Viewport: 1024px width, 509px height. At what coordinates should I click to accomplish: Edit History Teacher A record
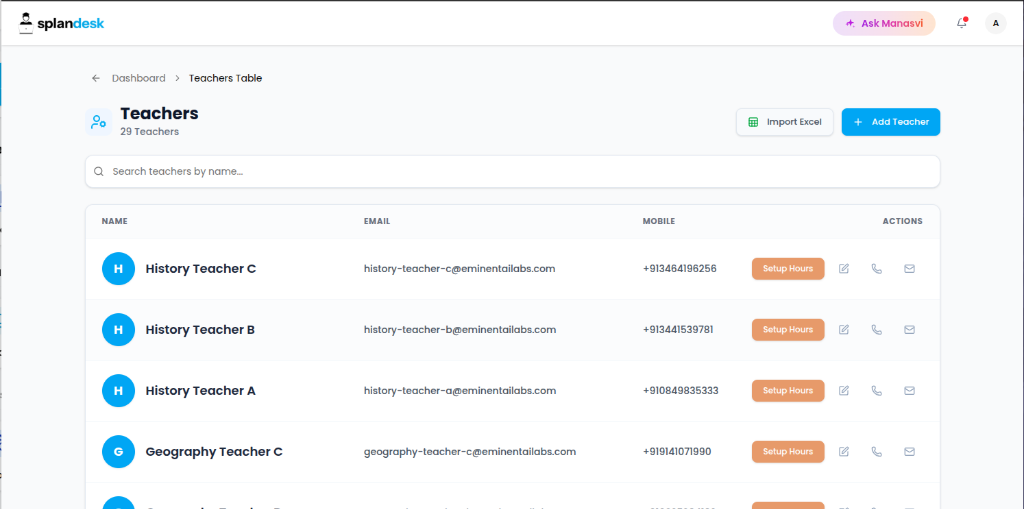click(844, 391)
